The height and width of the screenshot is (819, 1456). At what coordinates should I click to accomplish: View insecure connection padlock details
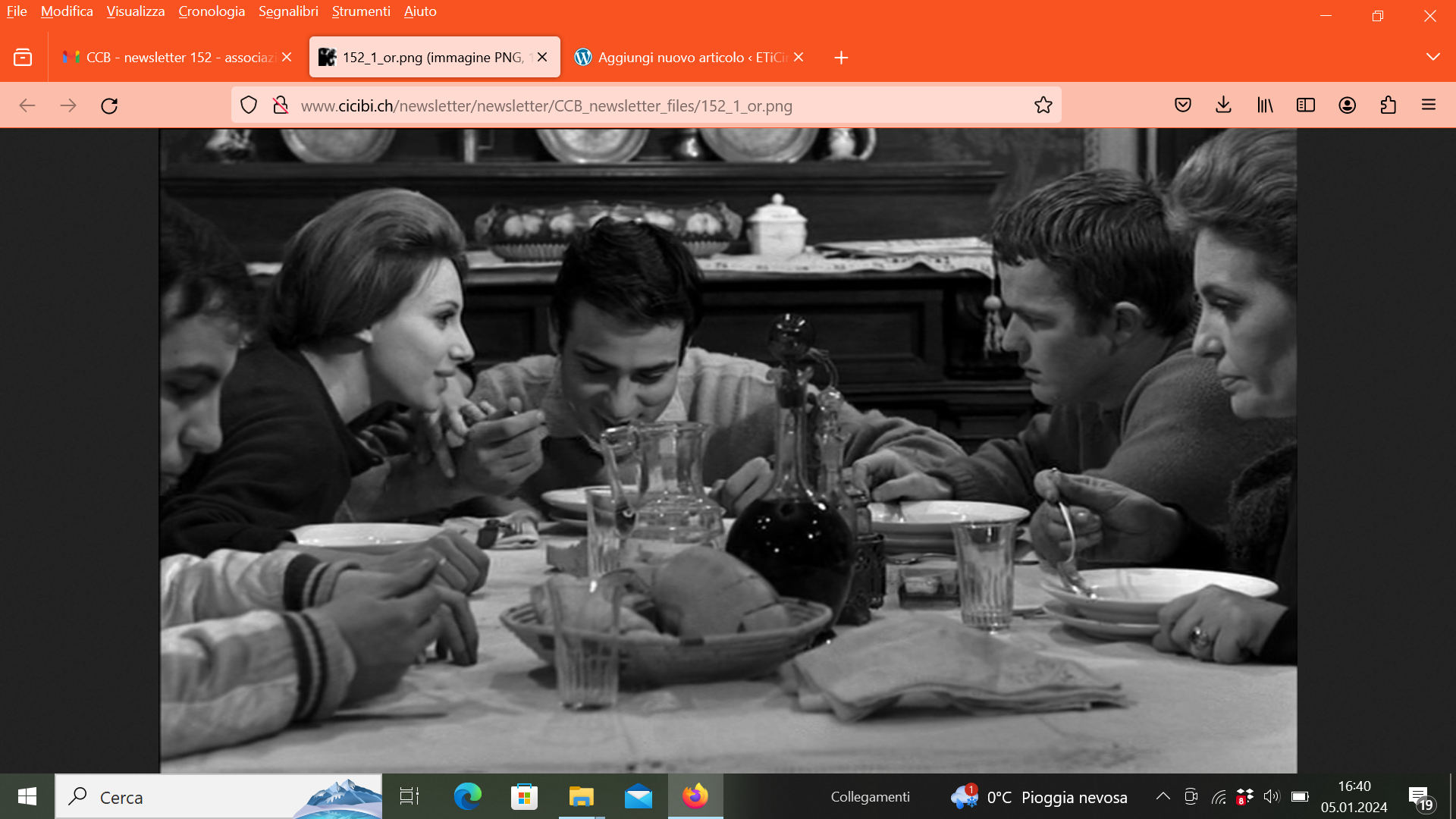pos(281,105)
